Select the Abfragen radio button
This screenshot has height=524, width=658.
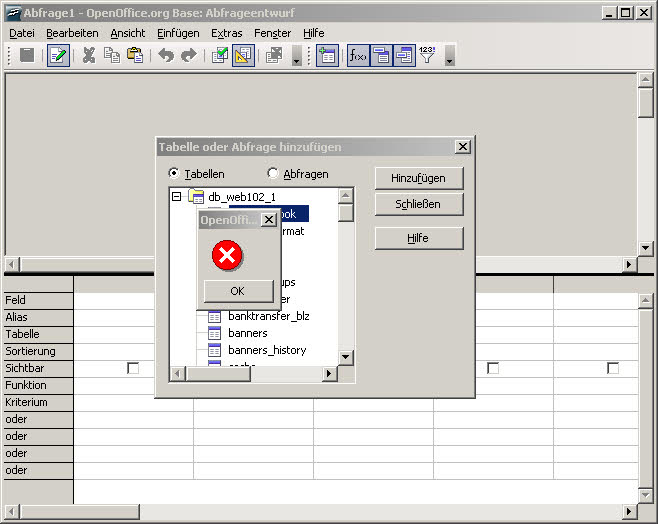click(273, 174)
